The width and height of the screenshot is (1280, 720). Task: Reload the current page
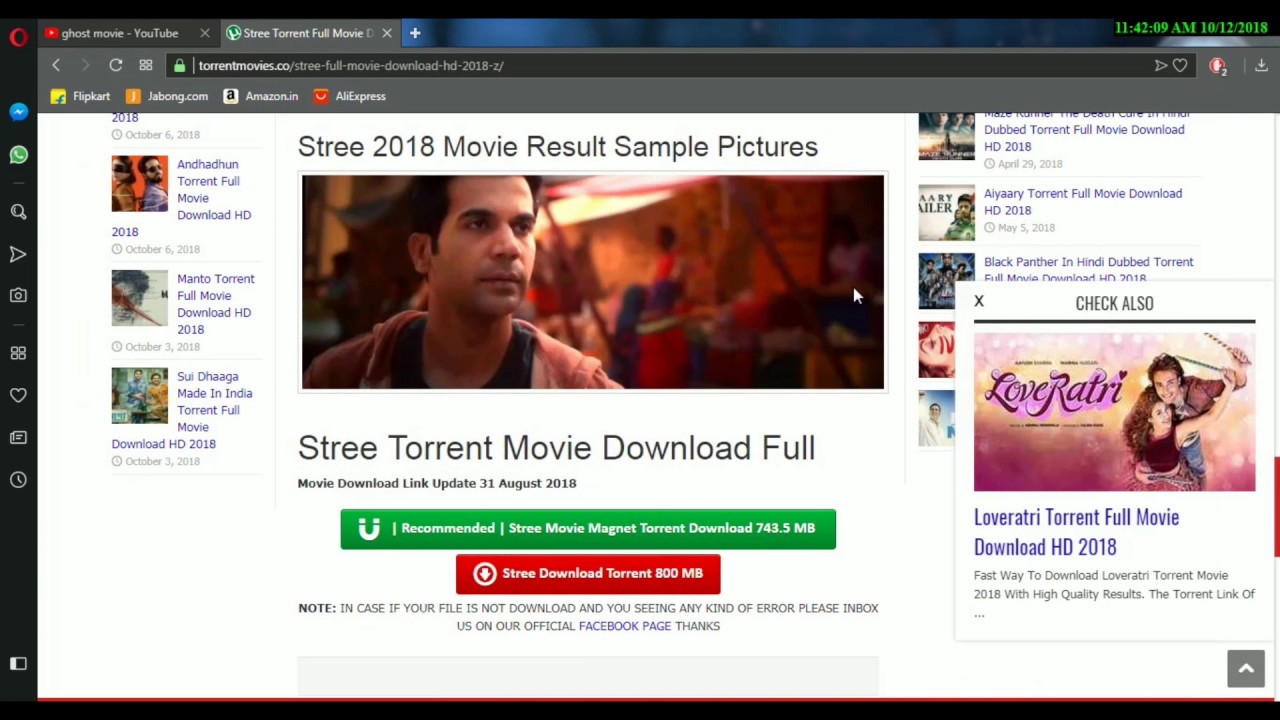(x=116, y=65)
